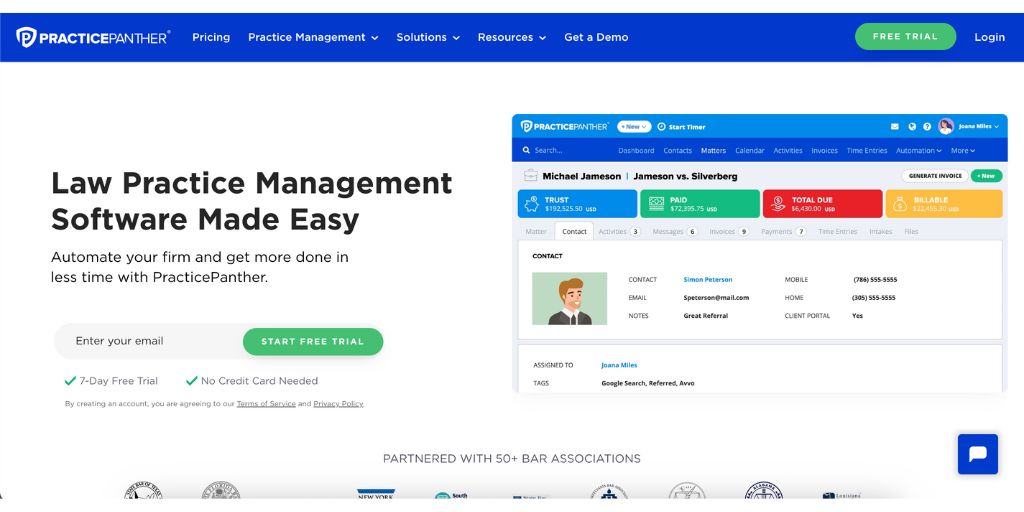Click the Login link
Image resolution: width=1024 pixels, height=512 pixels.
pyautogui.click(x=989, y=37)
